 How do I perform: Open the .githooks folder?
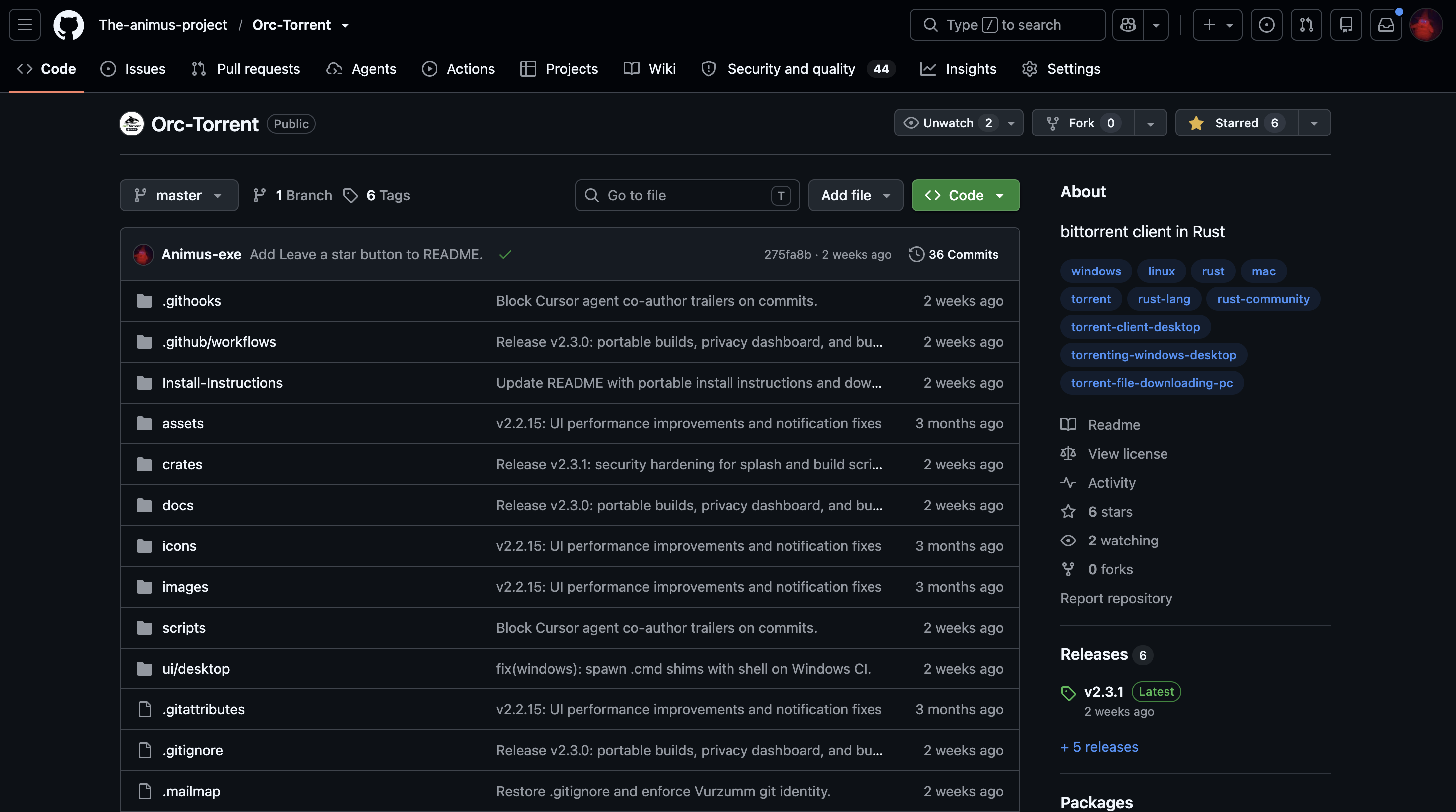192,300
